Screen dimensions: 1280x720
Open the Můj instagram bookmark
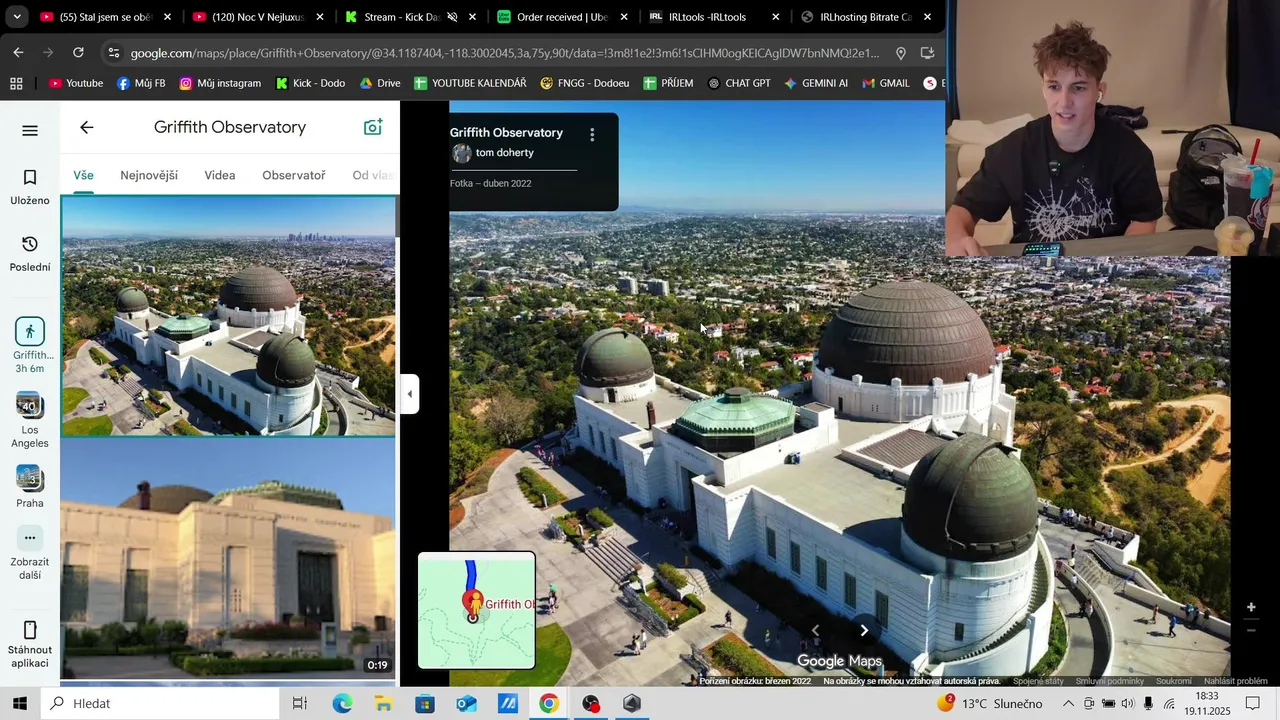220,83
